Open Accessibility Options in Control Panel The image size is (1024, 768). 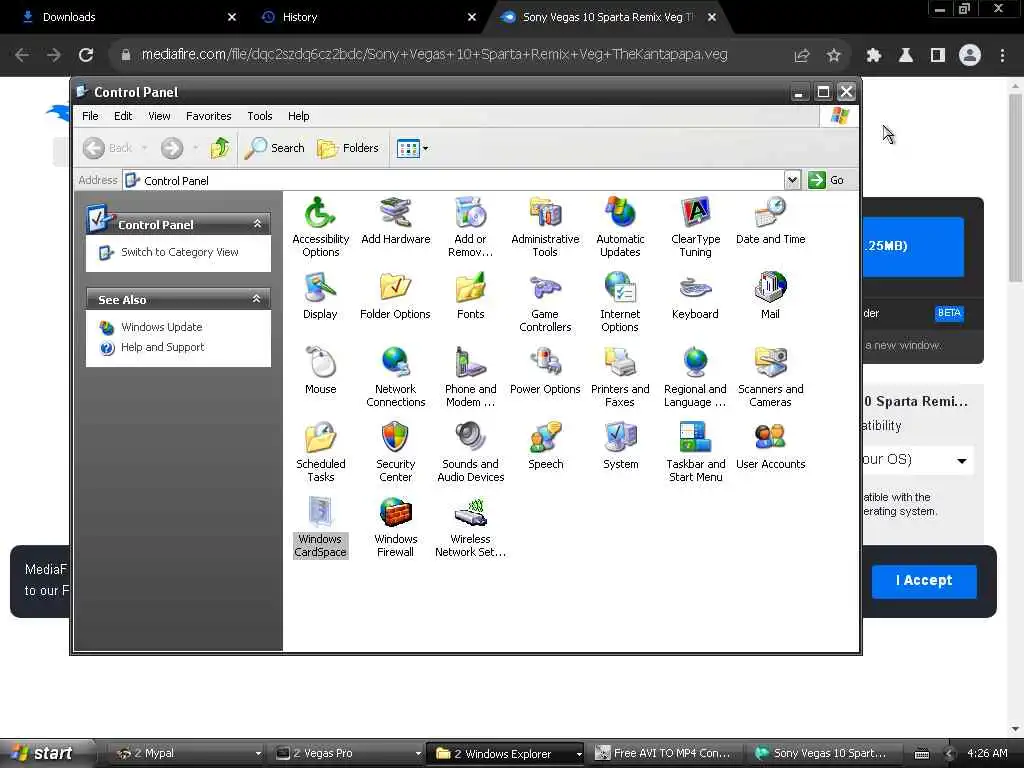coord(320,227)
